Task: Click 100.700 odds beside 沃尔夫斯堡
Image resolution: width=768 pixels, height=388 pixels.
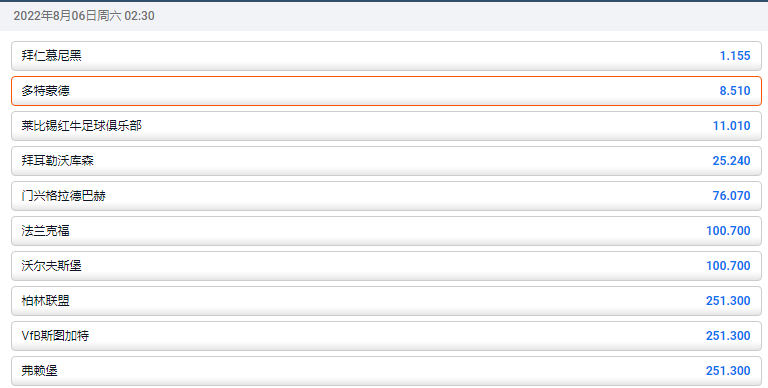Action: (x=728, y=266)
